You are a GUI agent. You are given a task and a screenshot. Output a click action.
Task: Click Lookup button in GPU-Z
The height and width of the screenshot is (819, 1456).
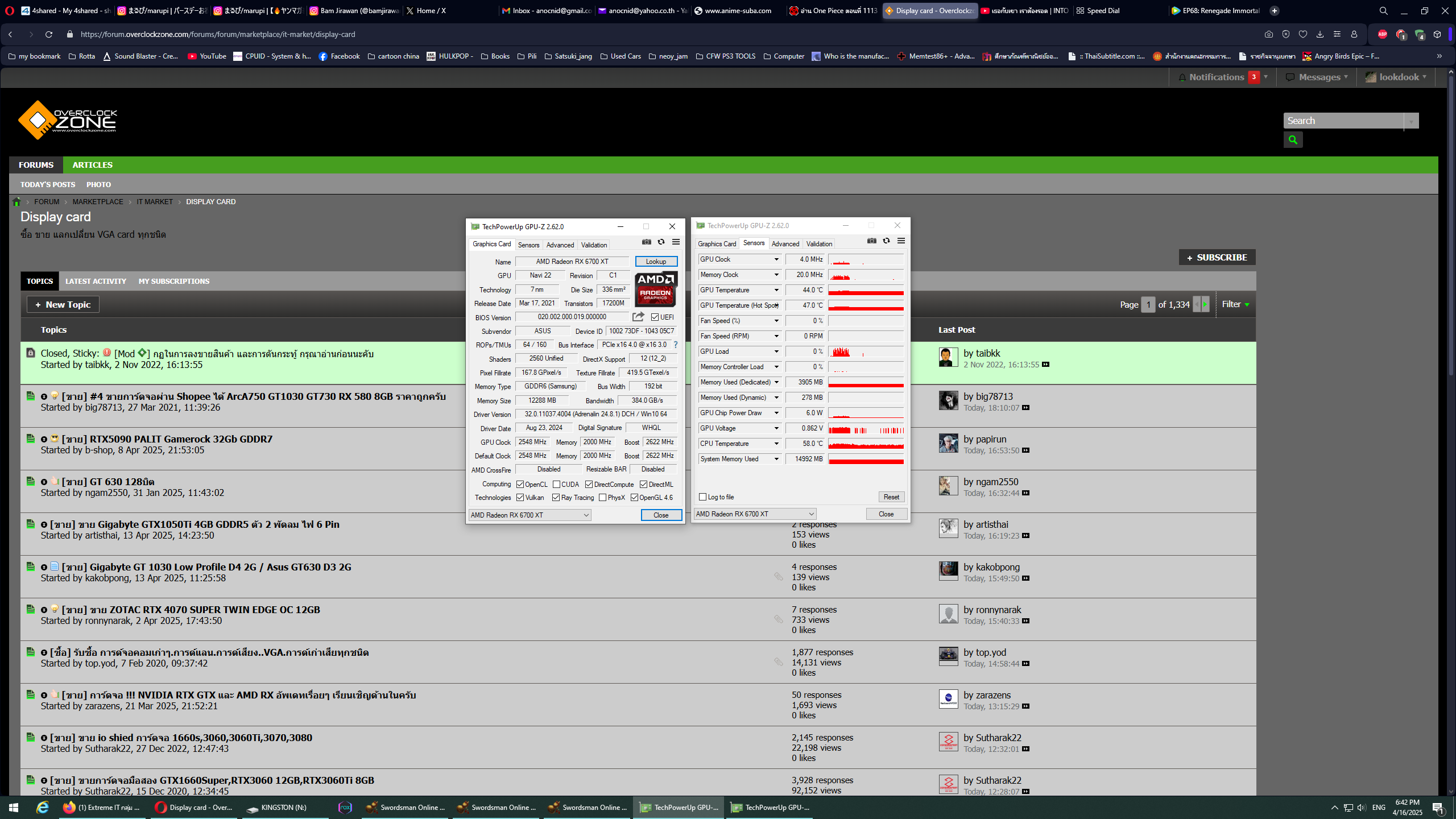point(656,262)
